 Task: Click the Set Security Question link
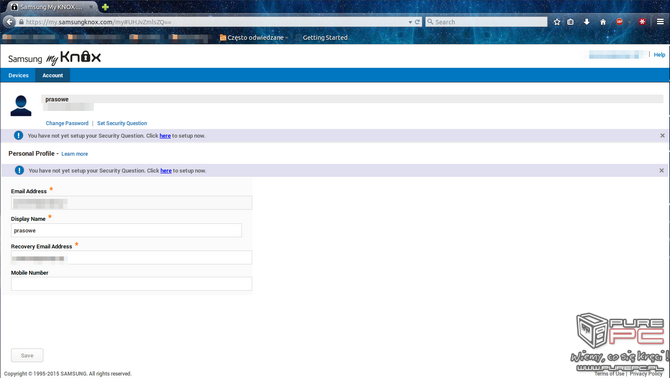pyautogui.click(x=122, y=123)
